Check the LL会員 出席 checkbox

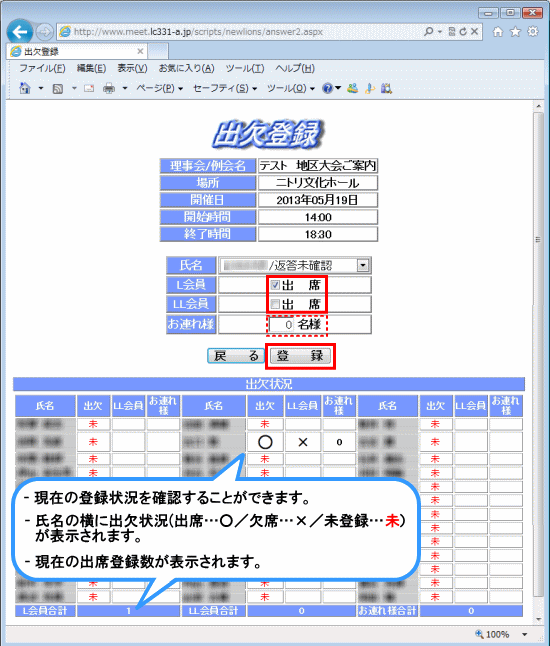[275, 304]
